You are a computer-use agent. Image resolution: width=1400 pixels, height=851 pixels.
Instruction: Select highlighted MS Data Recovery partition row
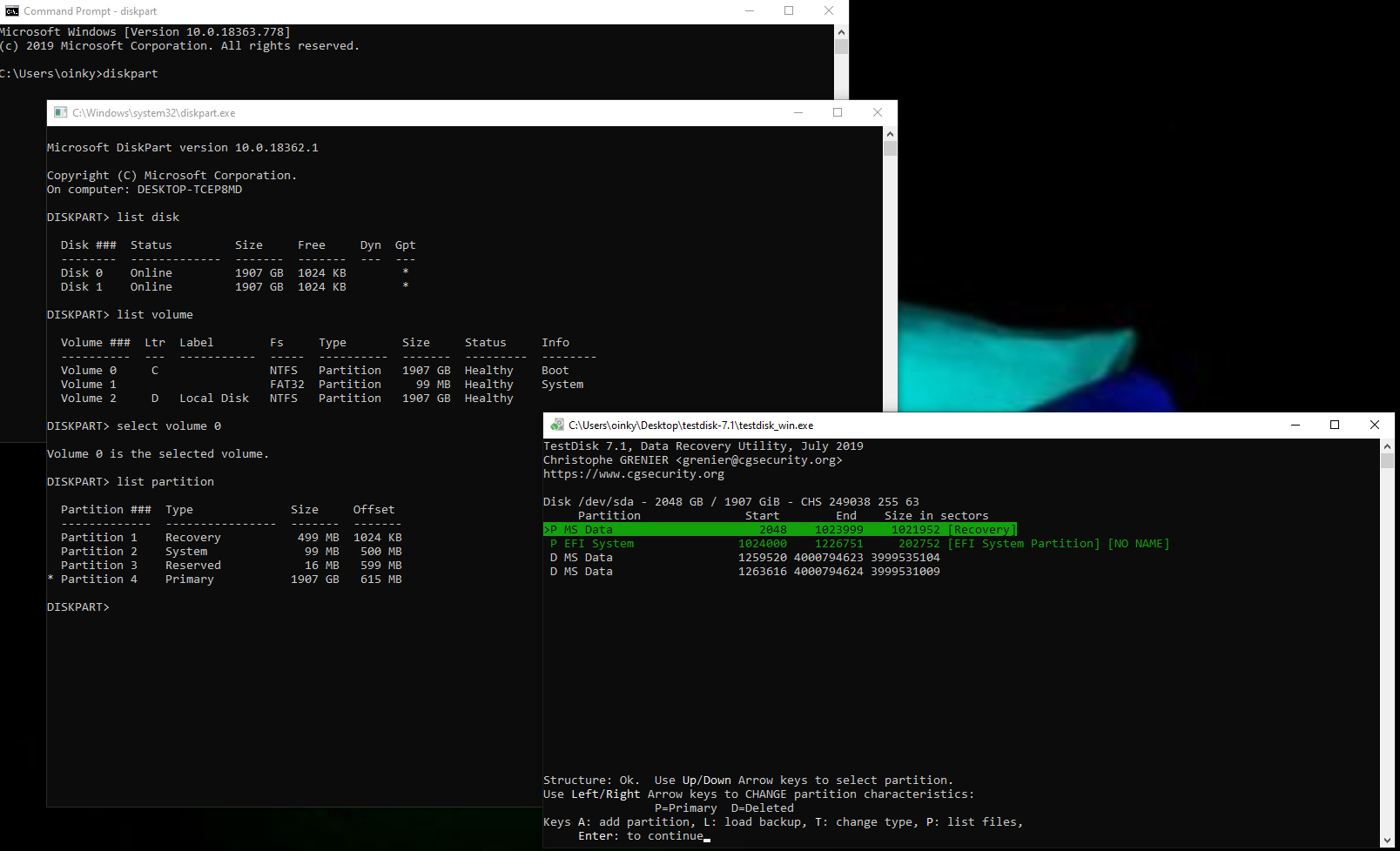tap(780, 530)
